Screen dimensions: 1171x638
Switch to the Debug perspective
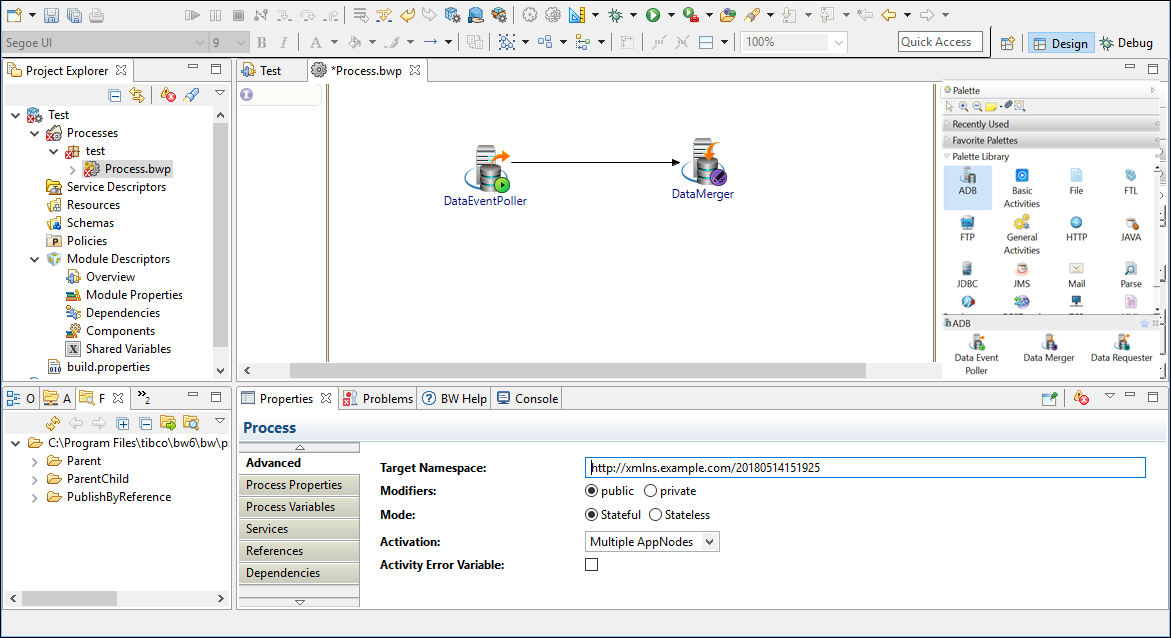pos(1126,43)
